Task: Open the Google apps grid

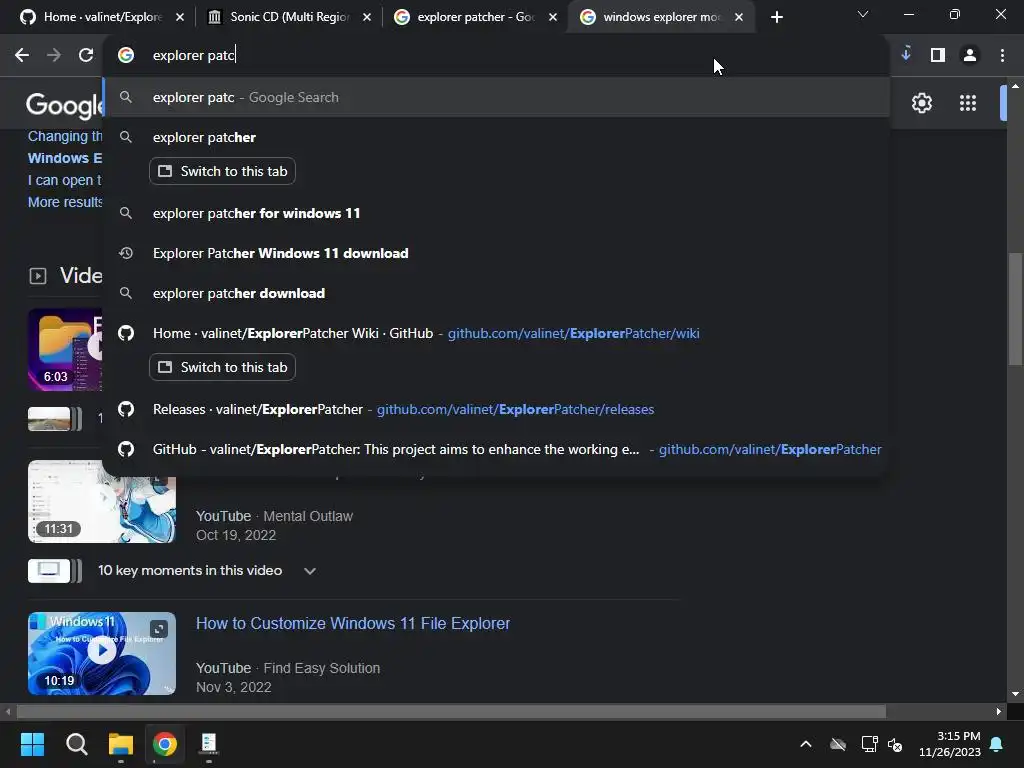Action: pos(968,103)
